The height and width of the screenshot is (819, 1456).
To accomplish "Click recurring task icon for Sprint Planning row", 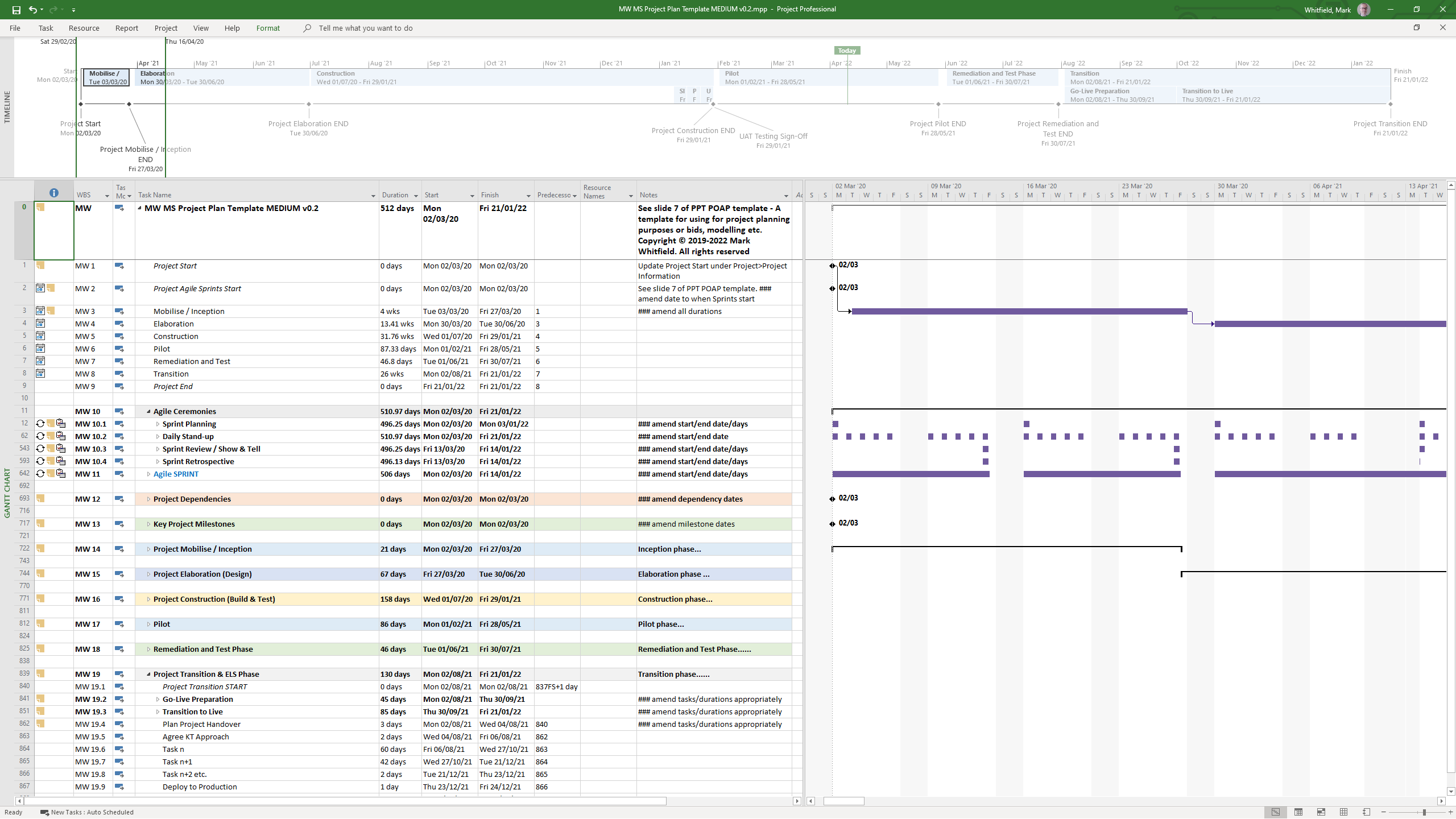I will (x=40, y=424).
